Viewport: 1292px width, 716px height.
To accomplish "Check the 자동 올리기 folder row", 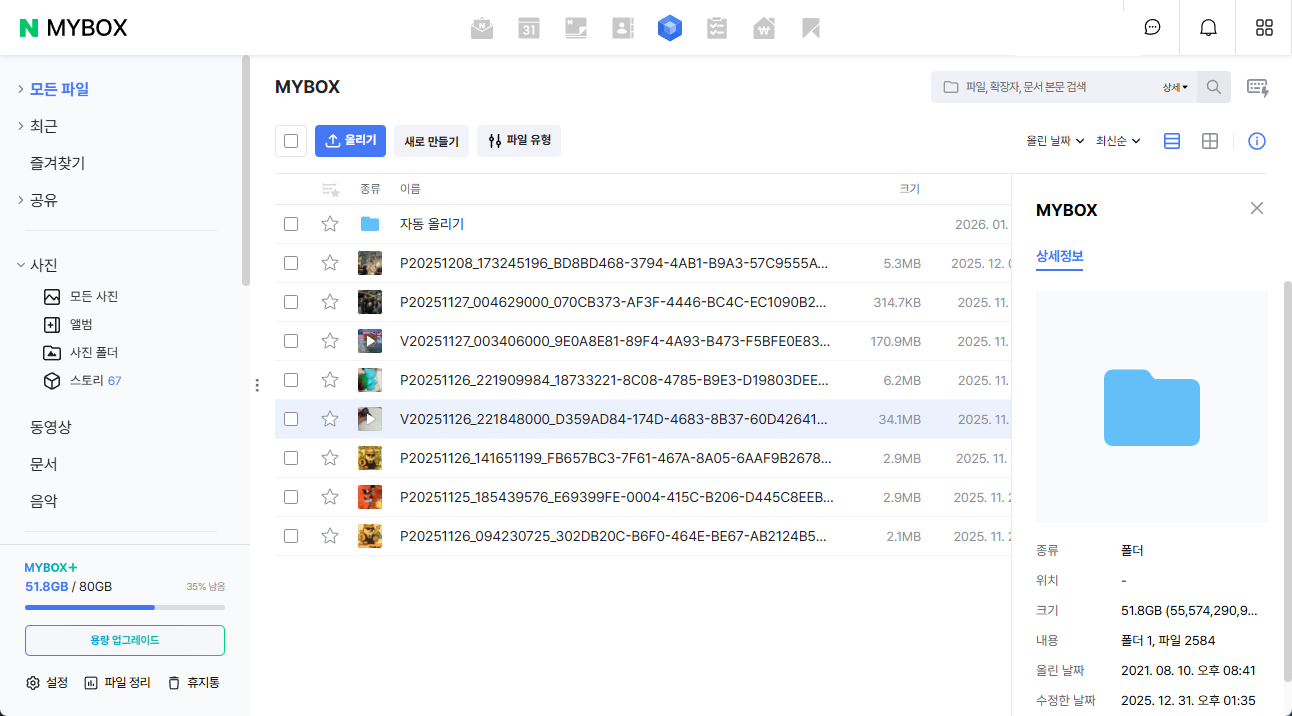I will (291, 224).
